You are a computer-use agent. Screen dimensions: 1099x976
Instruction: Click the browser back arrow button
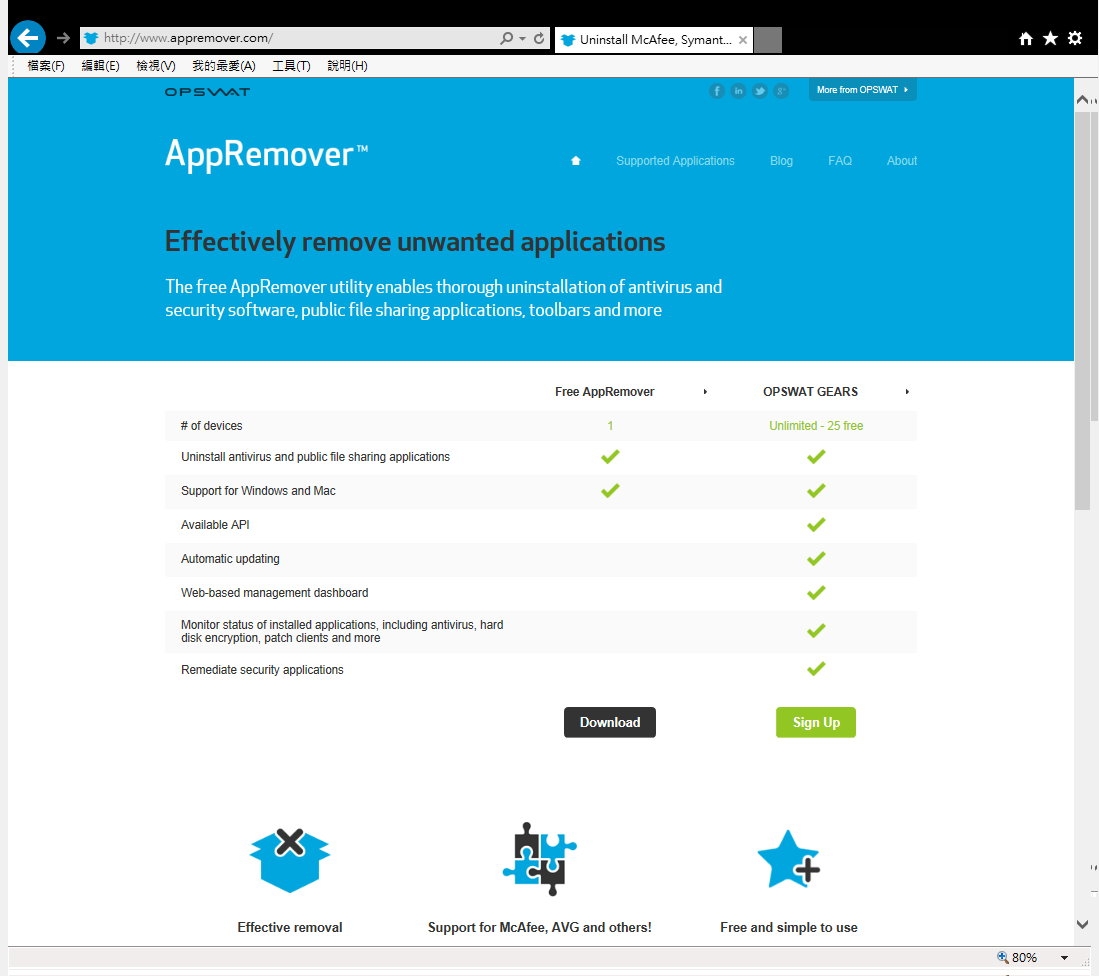[28, 37]
